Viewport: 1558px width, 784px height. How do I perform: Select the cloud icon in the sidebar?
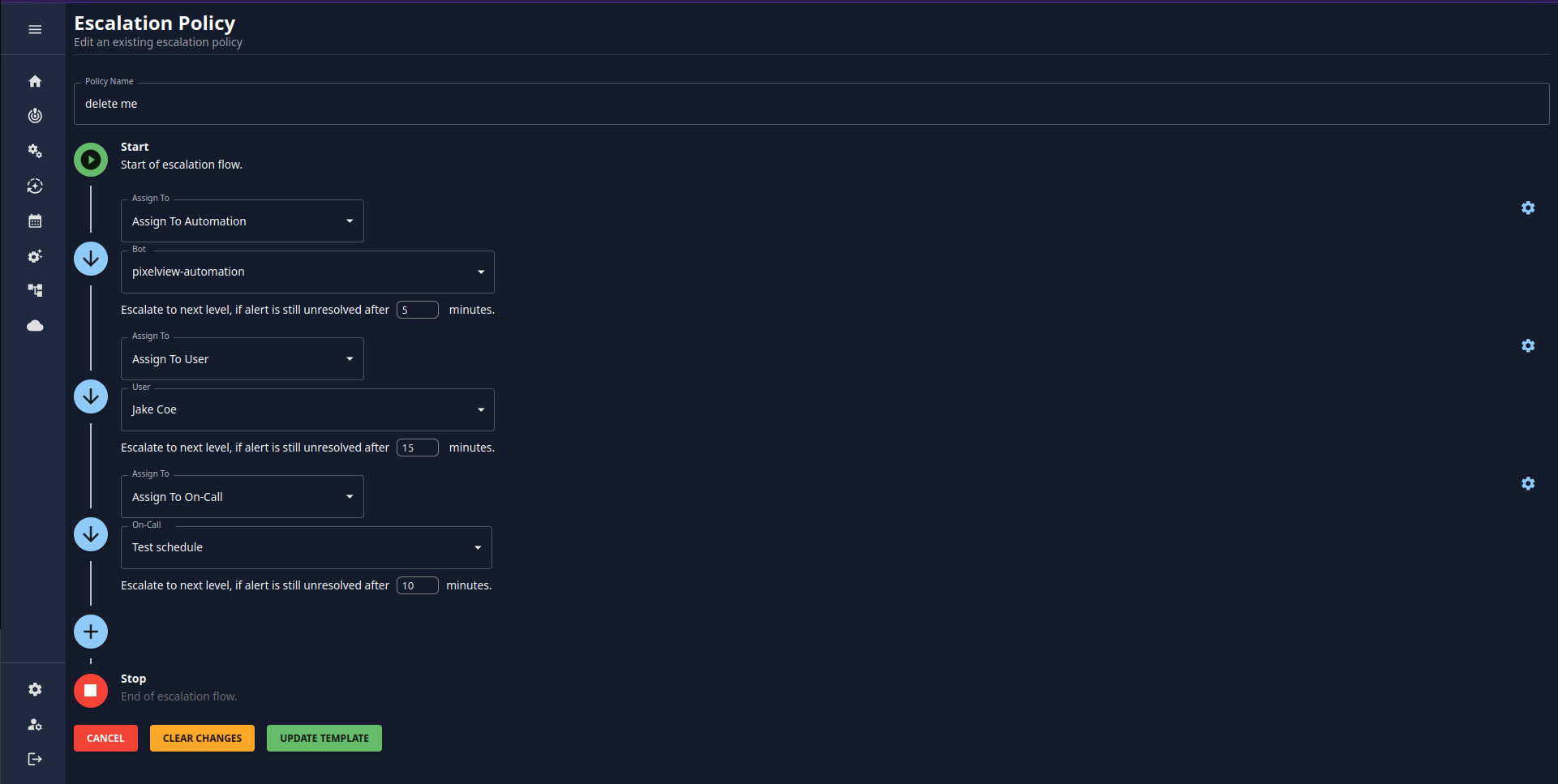(x=35, y=326)
